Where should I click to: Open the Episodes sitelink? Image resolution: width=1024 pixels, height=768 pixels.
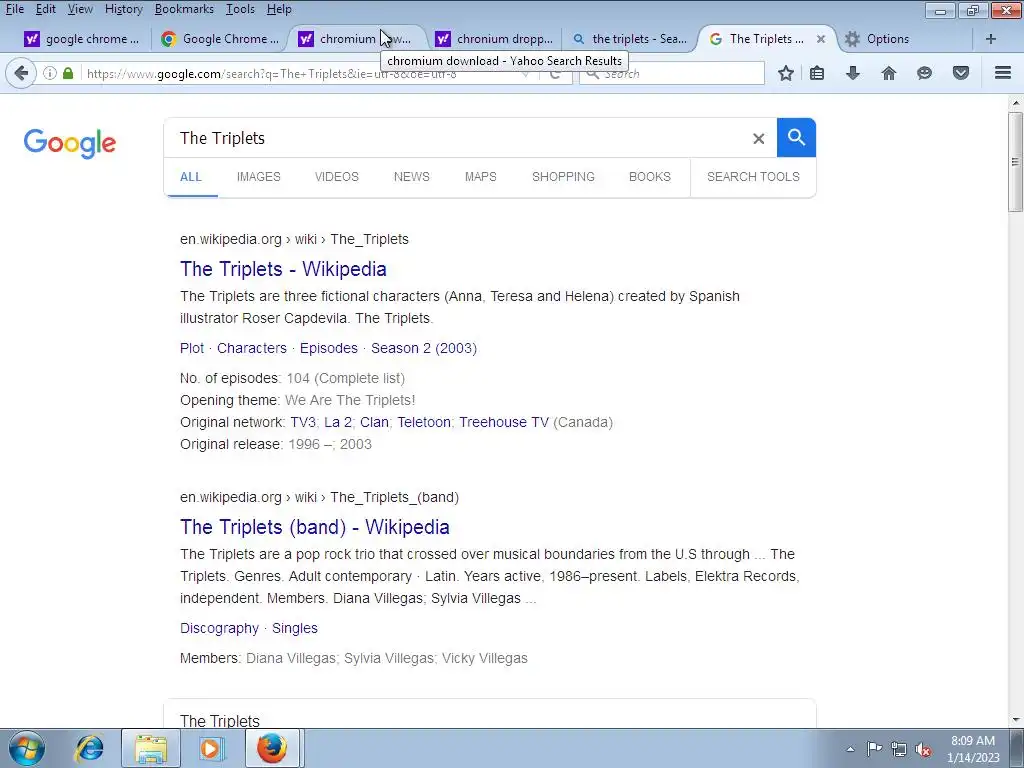click(328, 348)
